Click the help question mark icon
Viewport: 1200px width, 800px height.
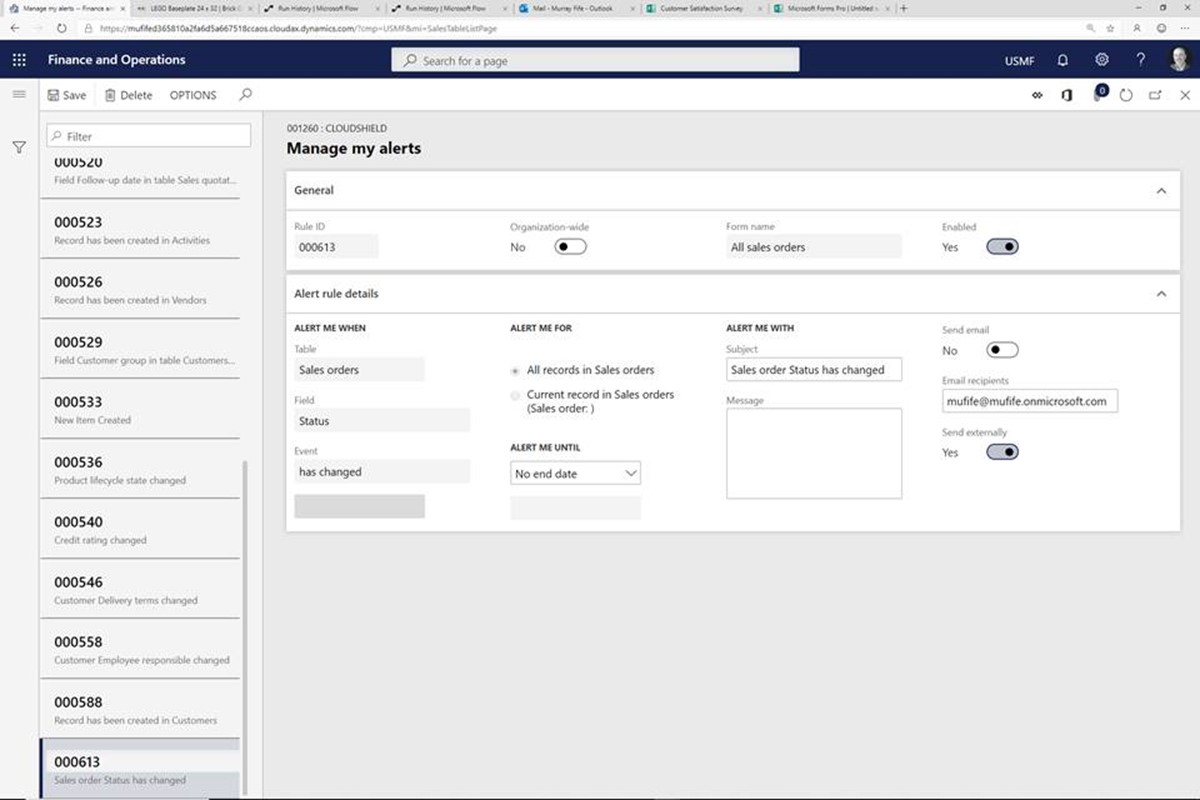coord(1140,60)
